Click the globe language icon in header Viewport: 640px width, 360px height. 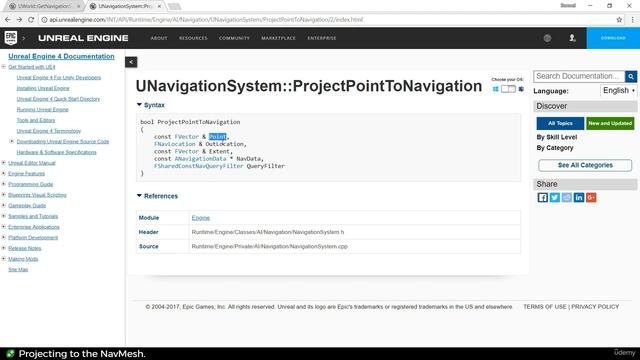point(547,38)
